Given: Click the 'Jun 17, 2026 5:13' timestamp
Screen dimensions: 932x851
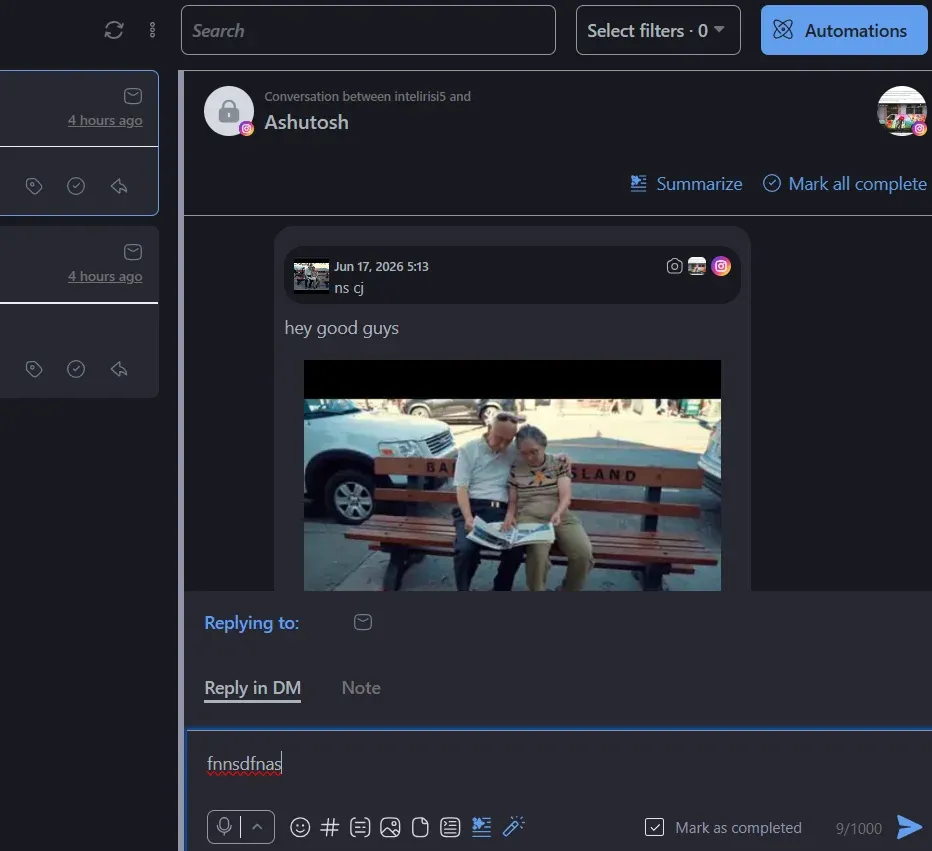Looking at the screenshot, I should (x=381, y=267).
